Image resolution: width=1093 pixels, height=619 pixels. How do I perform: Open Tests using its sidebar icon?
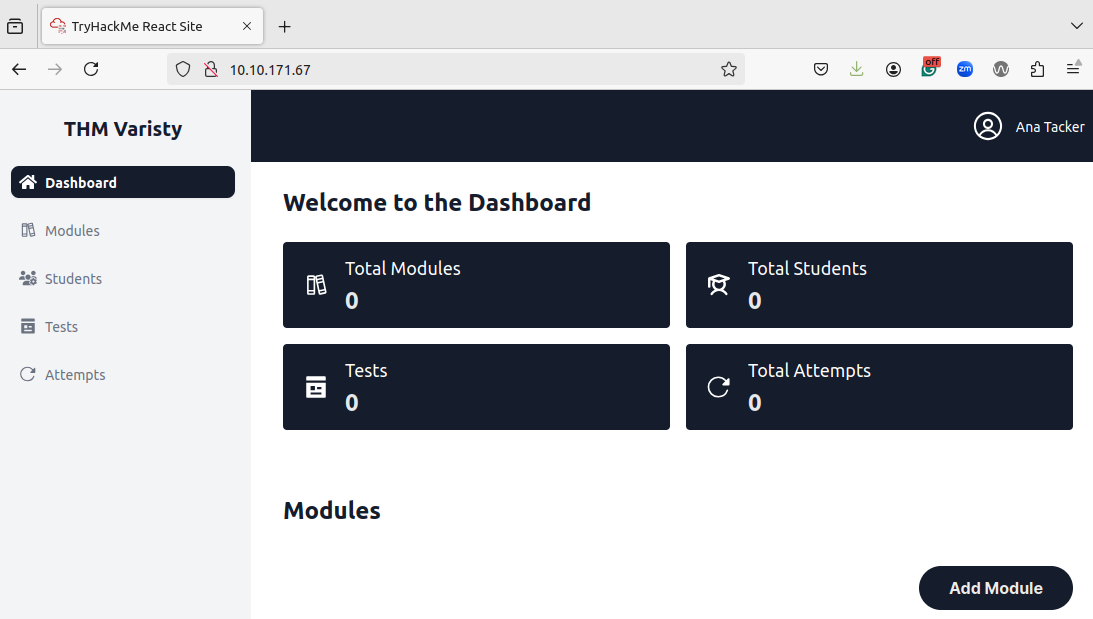[x=27, y=326]
